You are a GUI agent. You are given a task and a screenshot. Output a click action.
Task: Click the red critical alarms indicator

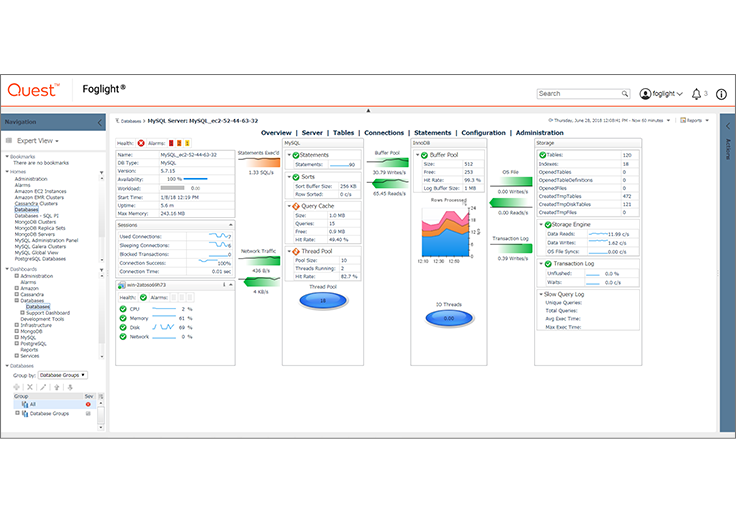171,143
